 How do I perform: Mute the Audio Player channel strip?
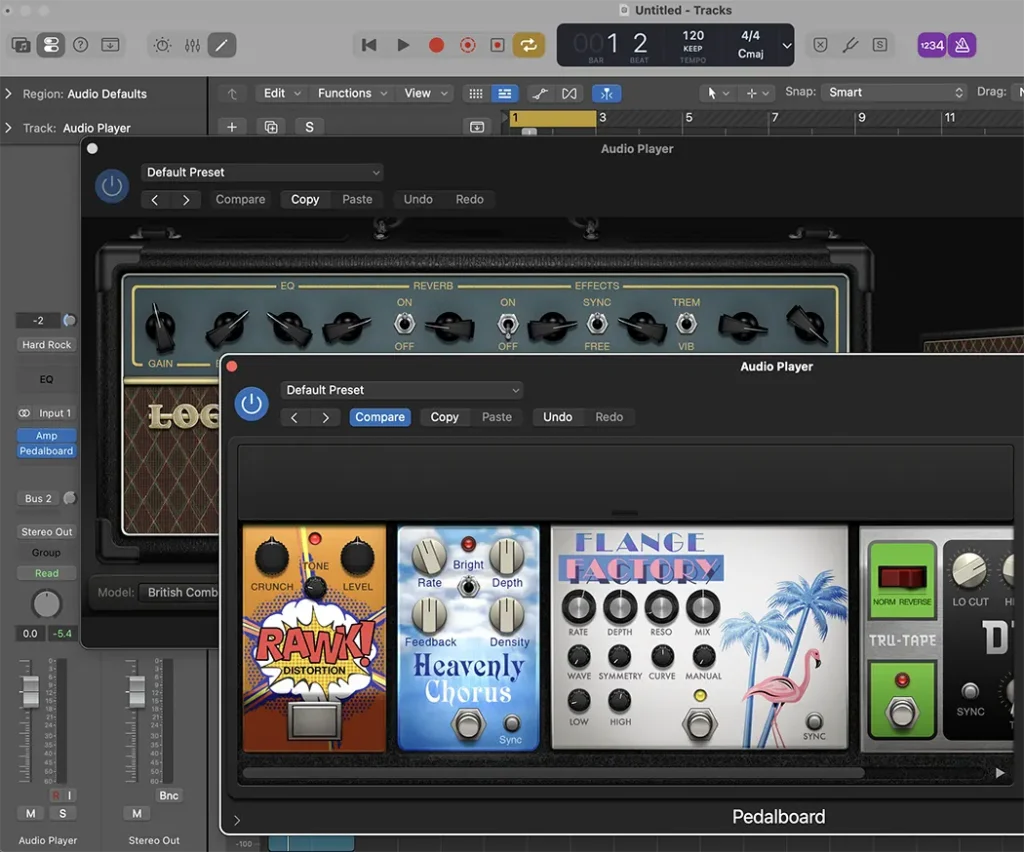pyautogui.click(x=30, y=813)
